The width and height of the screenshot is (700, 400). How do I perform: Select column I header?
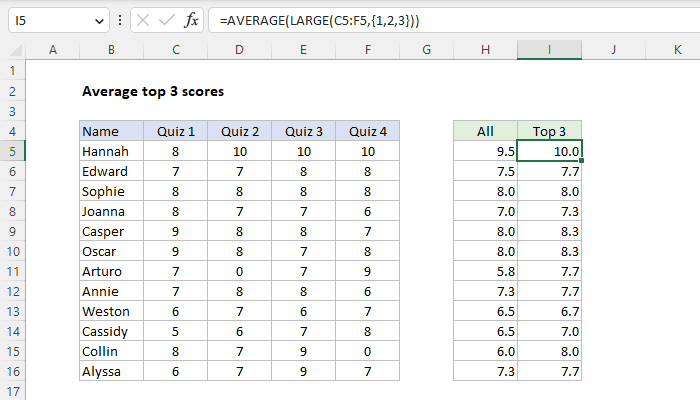pos(550,50)
